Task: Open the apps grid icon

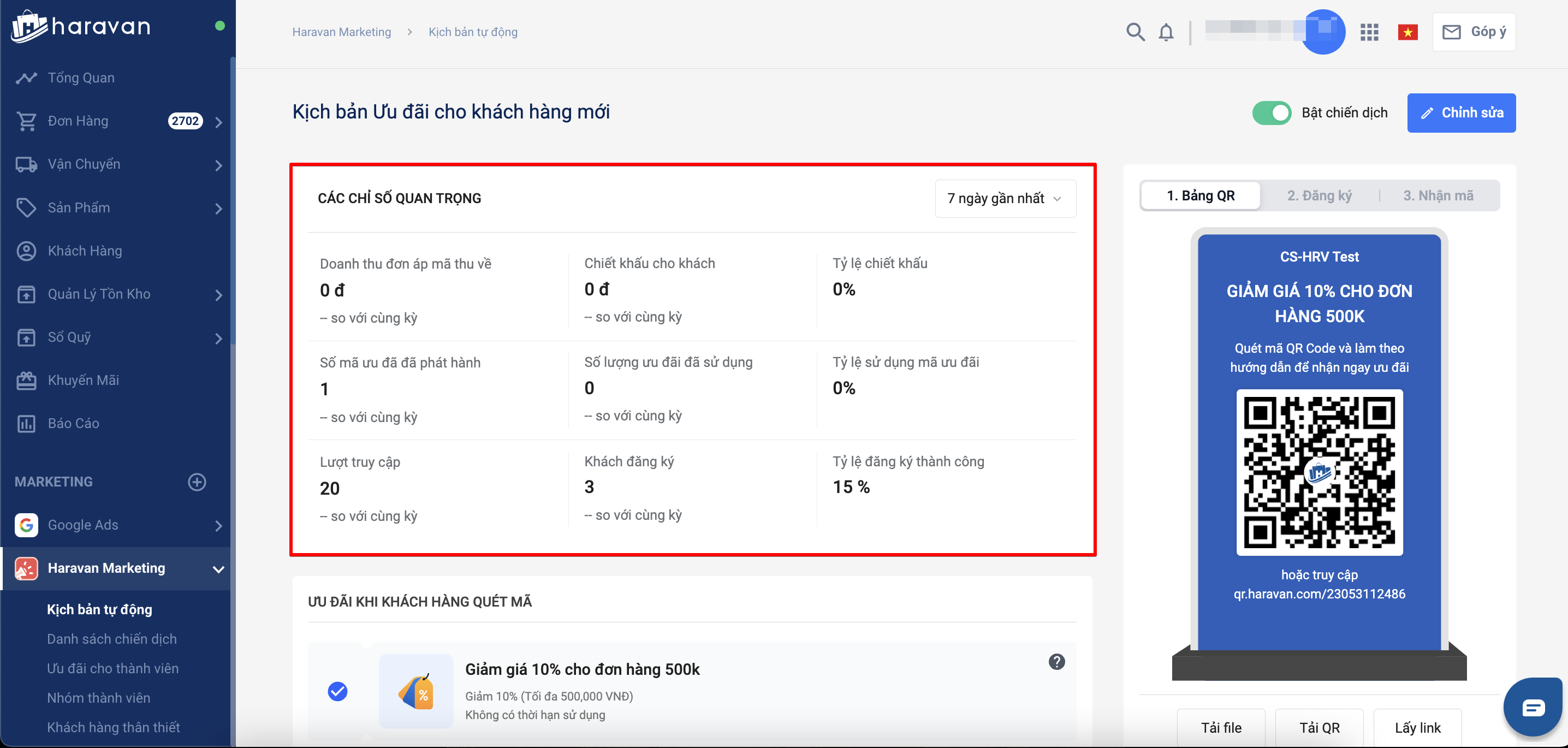Action: (x=1369, y=32)
